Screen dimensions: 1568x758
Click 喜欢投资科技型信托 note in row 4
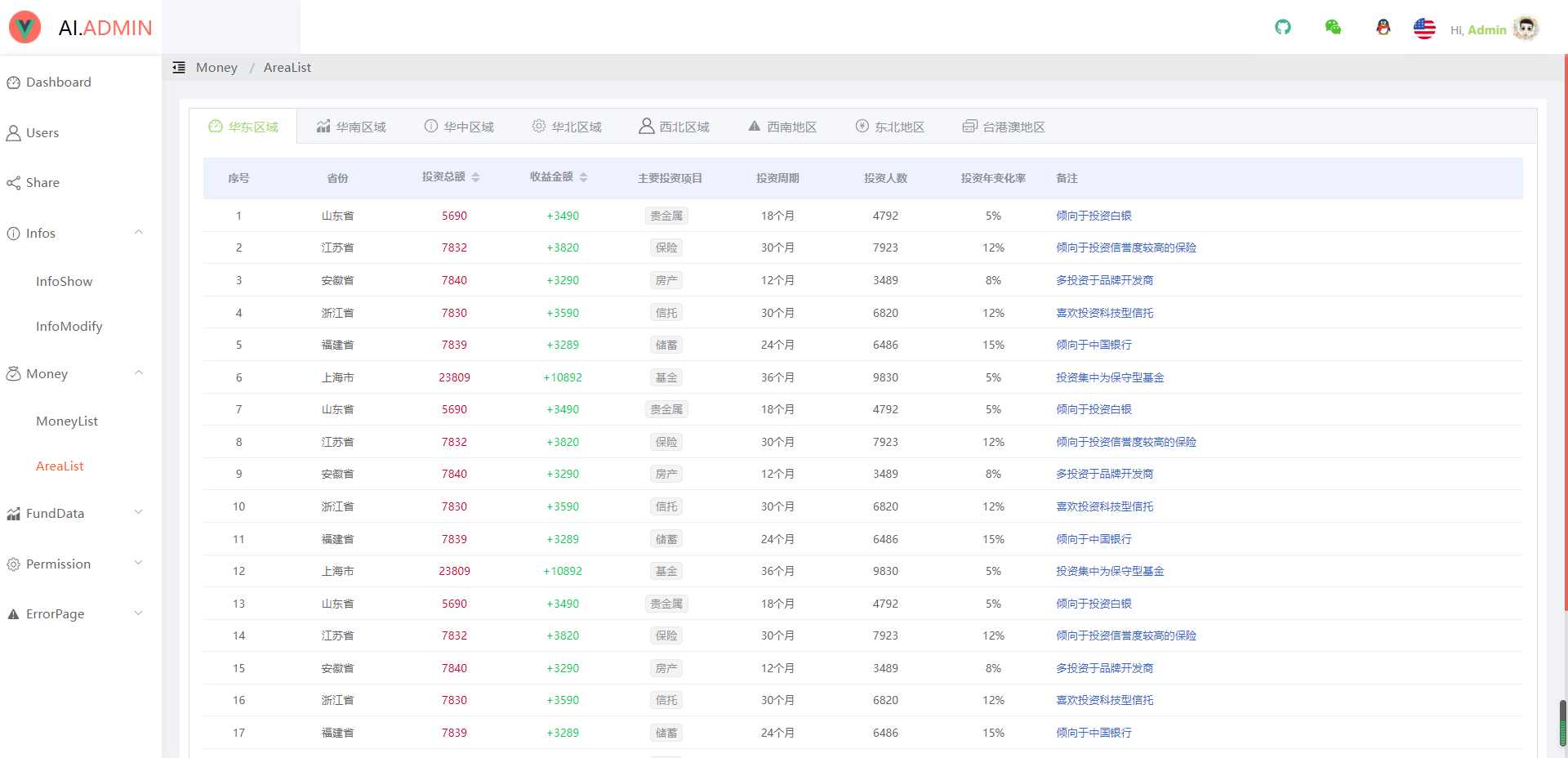pos(1104,313)
